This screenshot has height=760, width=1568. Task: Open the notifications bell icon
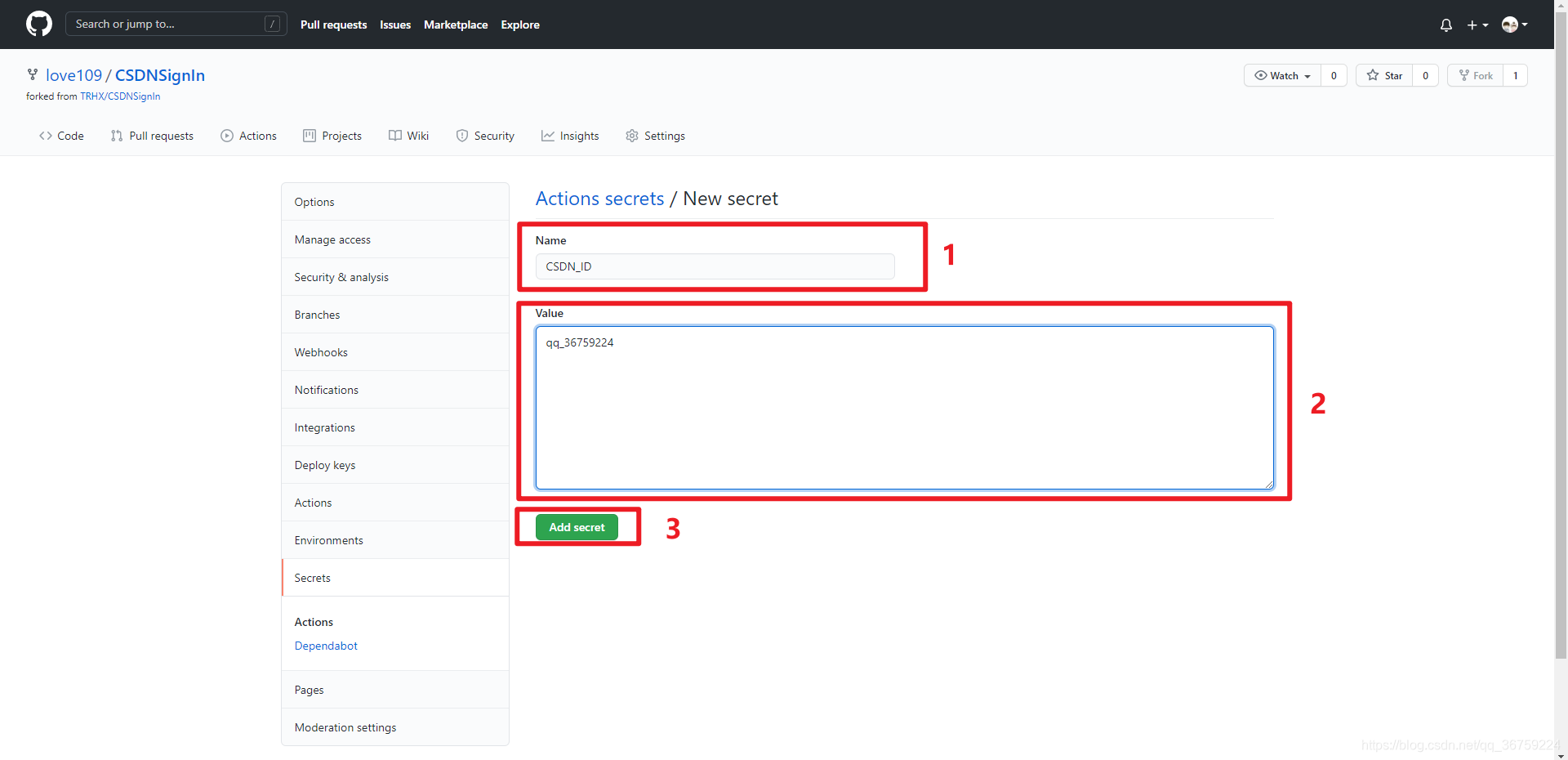click(x=1446, y=25)
